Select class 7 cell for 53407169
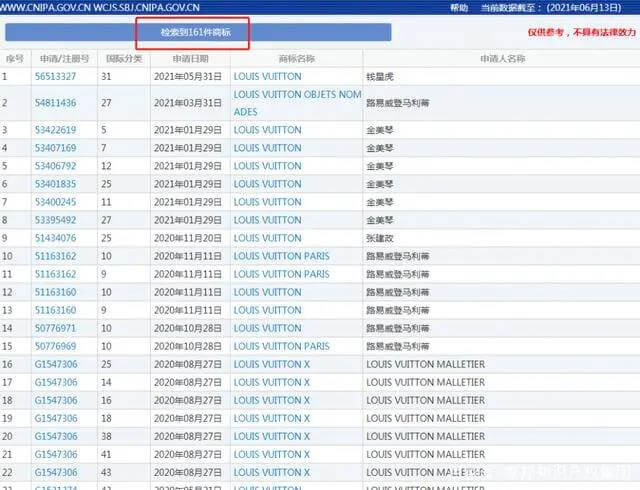Viewport: 640px width, 490px height. pos(104,148)
